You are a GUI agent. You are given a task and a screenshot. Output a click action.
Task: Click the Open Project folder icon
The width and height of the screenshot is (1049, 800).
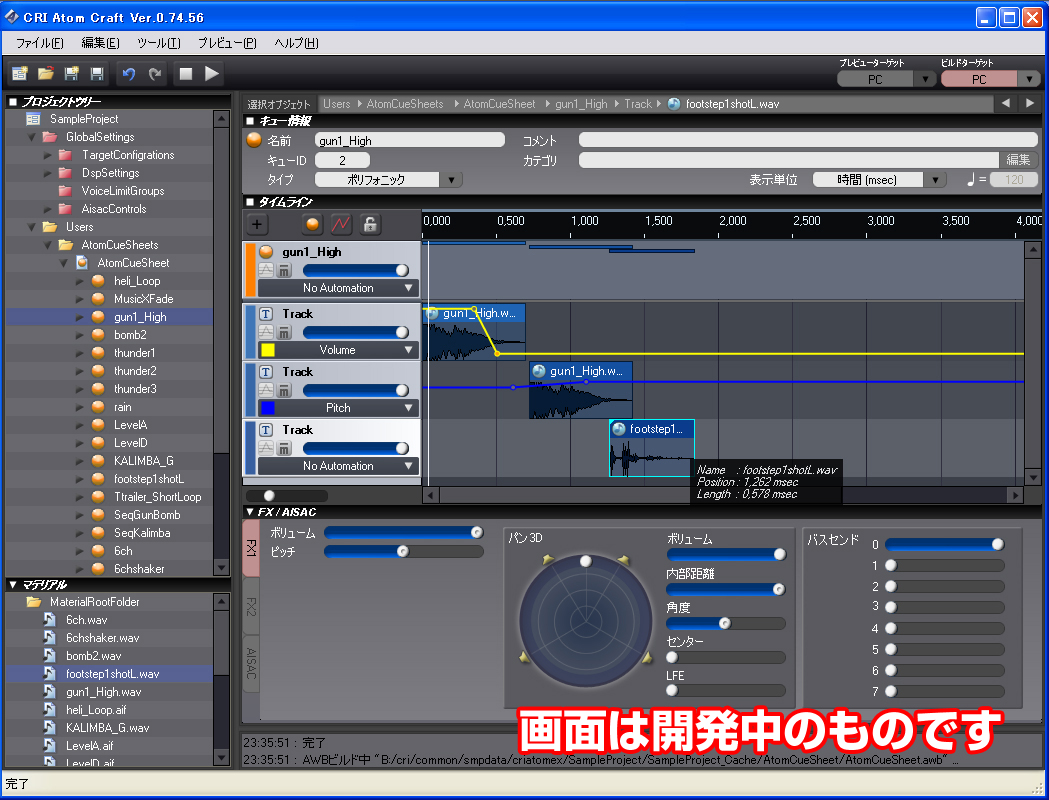point(45,73)
